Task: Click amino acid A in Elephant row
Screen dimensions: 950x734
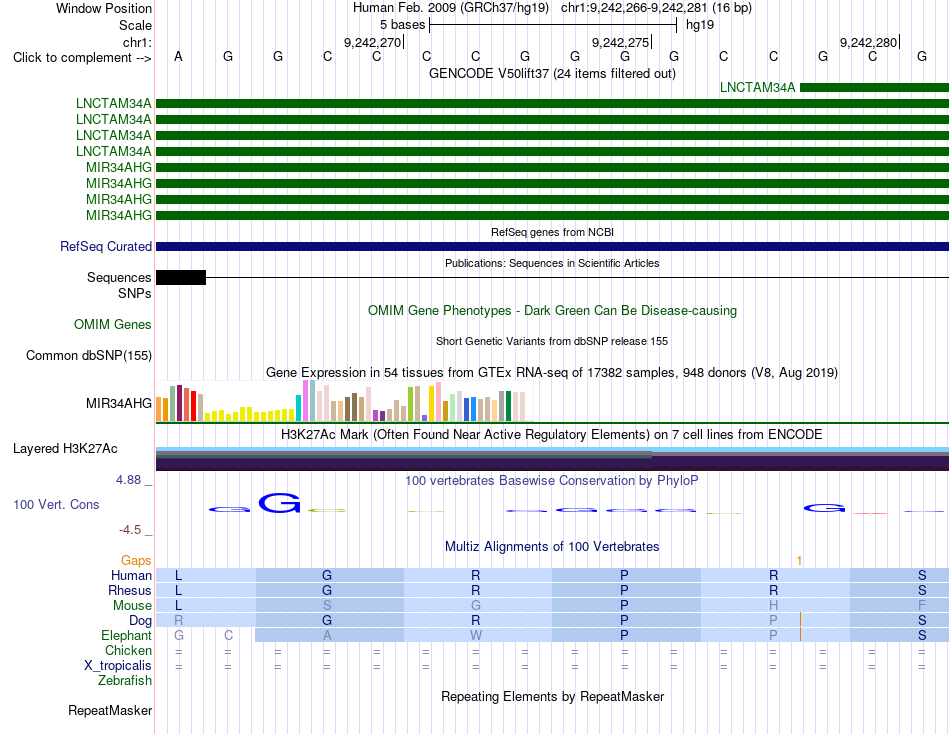Action: tap(327, 635)
